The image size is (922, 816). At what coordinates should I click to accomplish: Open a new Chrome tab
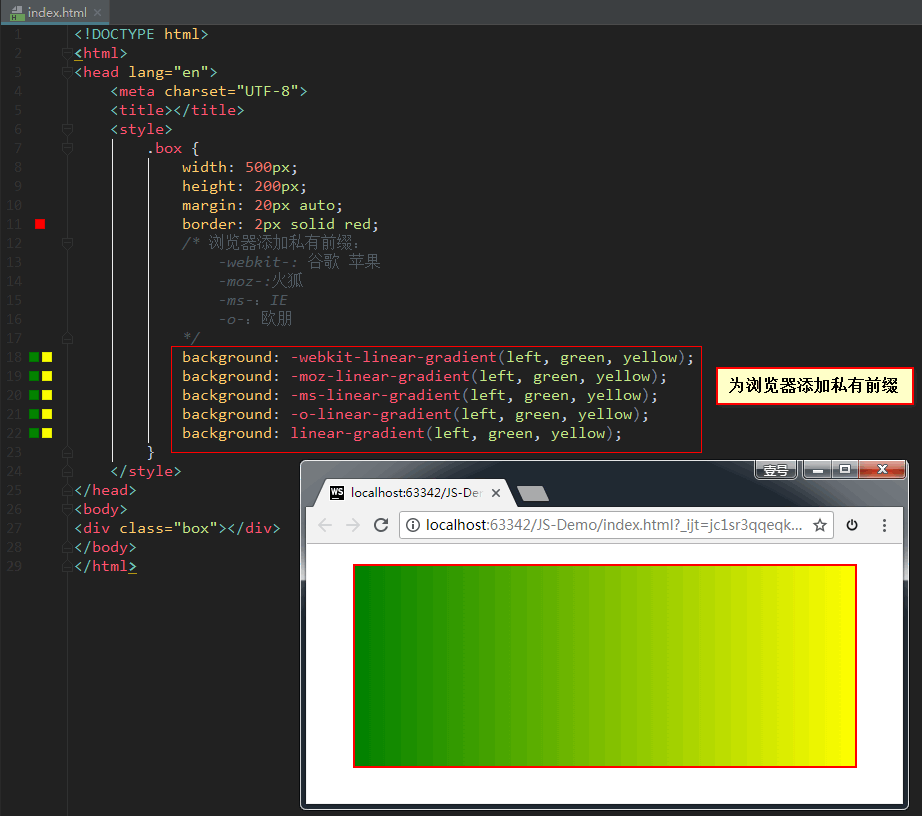[534, 493]
